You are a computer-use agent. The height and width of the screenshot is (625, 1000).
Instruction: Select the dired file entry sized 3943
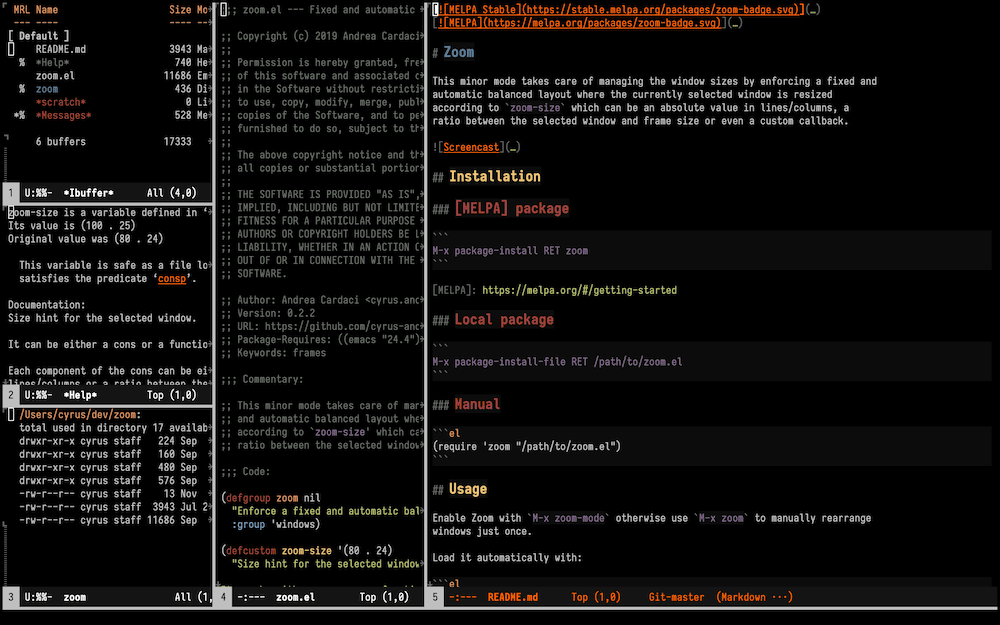pyautogui.click(x=114, y=507)
